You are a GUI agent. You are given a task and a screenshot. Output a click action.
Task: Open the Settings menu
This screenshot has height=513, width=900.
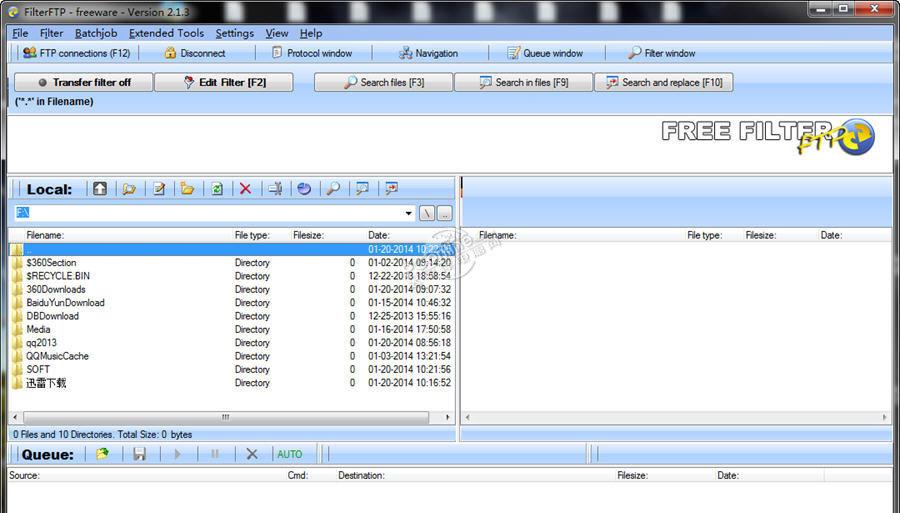235,33
